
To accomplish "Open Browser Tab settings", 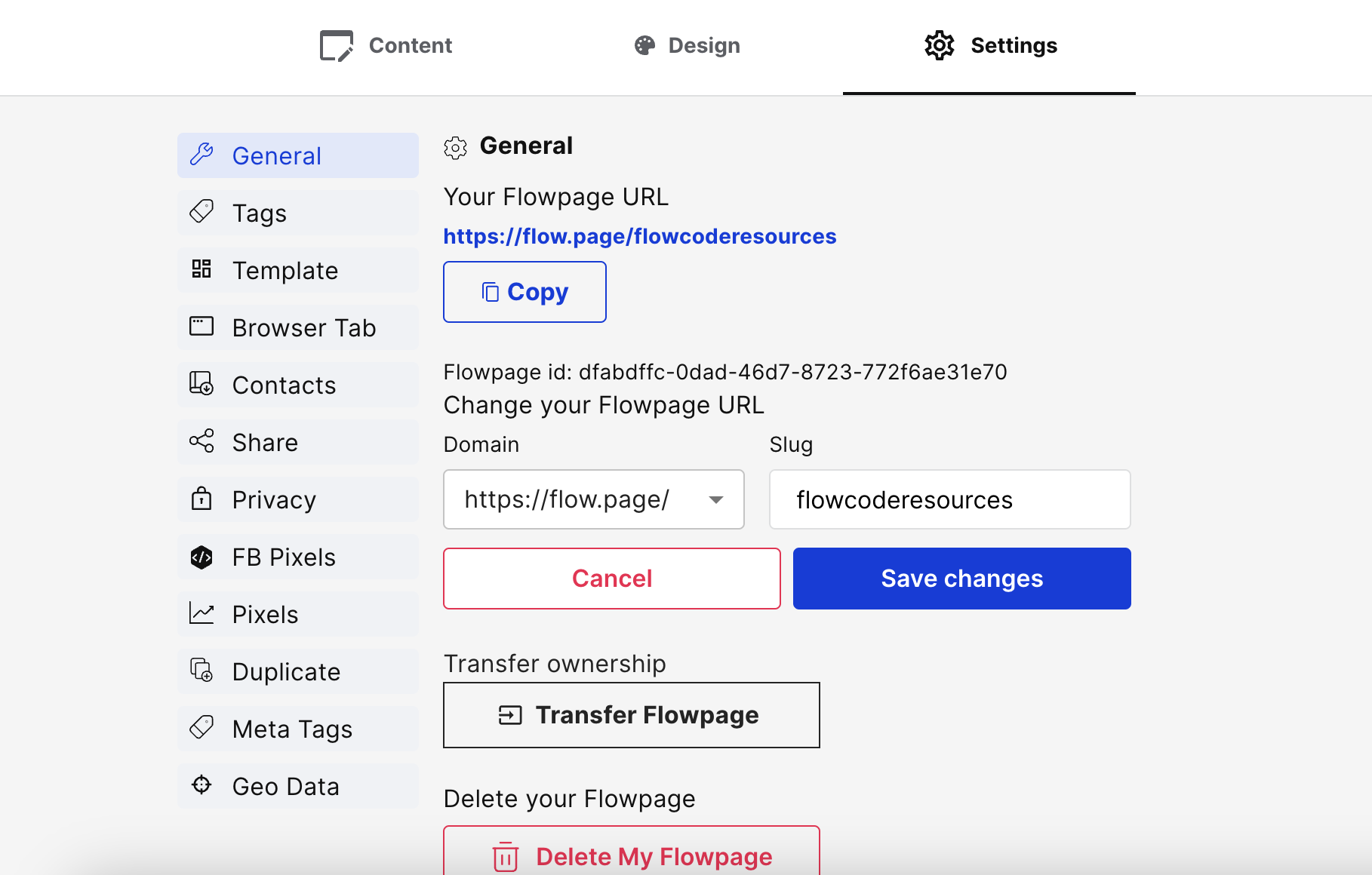I will (298, 327).
